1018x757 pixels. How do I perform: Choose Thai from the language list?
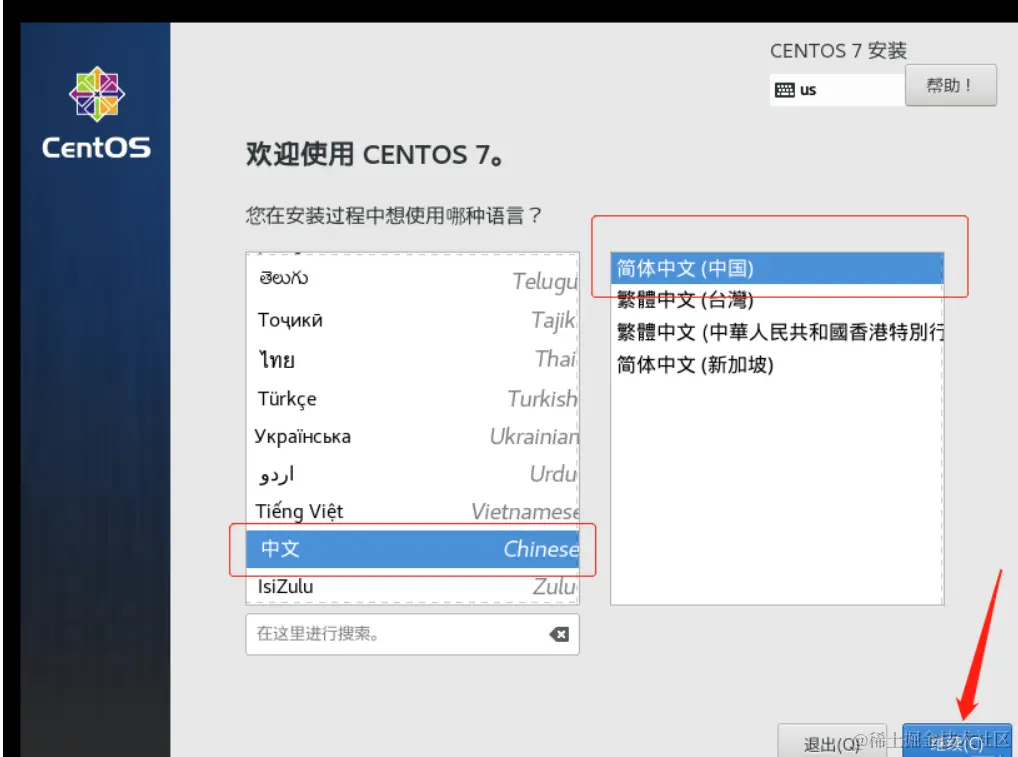pyautogui.click(x=412, y=358)
